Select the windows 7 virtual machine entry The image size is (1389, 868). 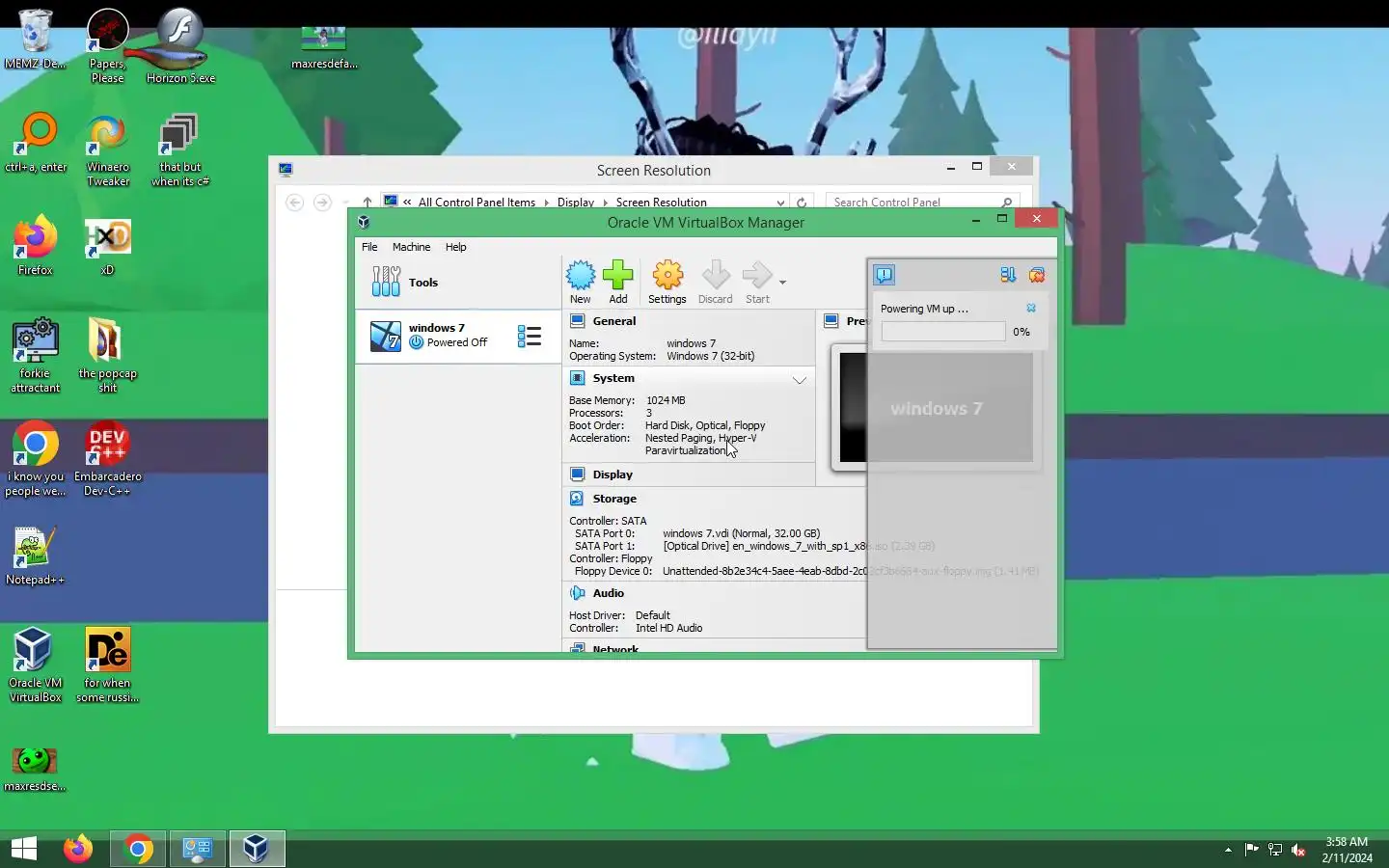tap(457, 336)
